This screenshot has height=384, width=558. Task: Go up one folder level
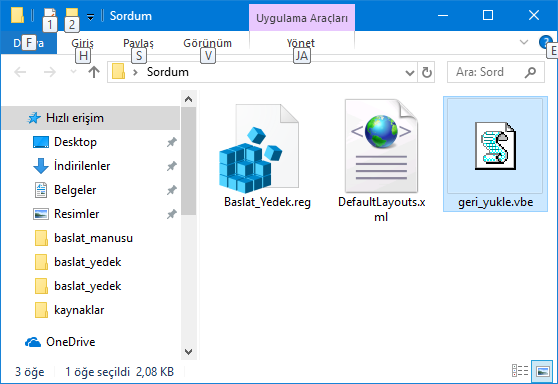pyautogui.click(x=94, y=72)
